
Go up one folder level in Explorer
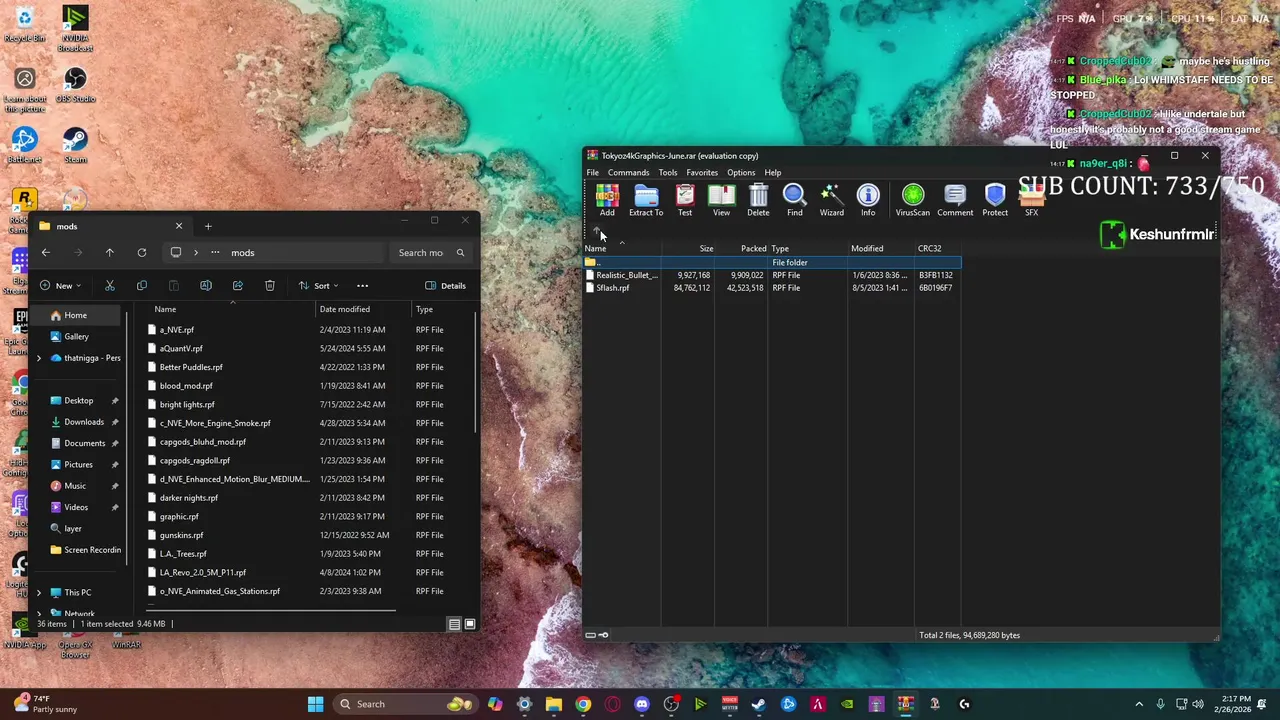click(110, 253)
